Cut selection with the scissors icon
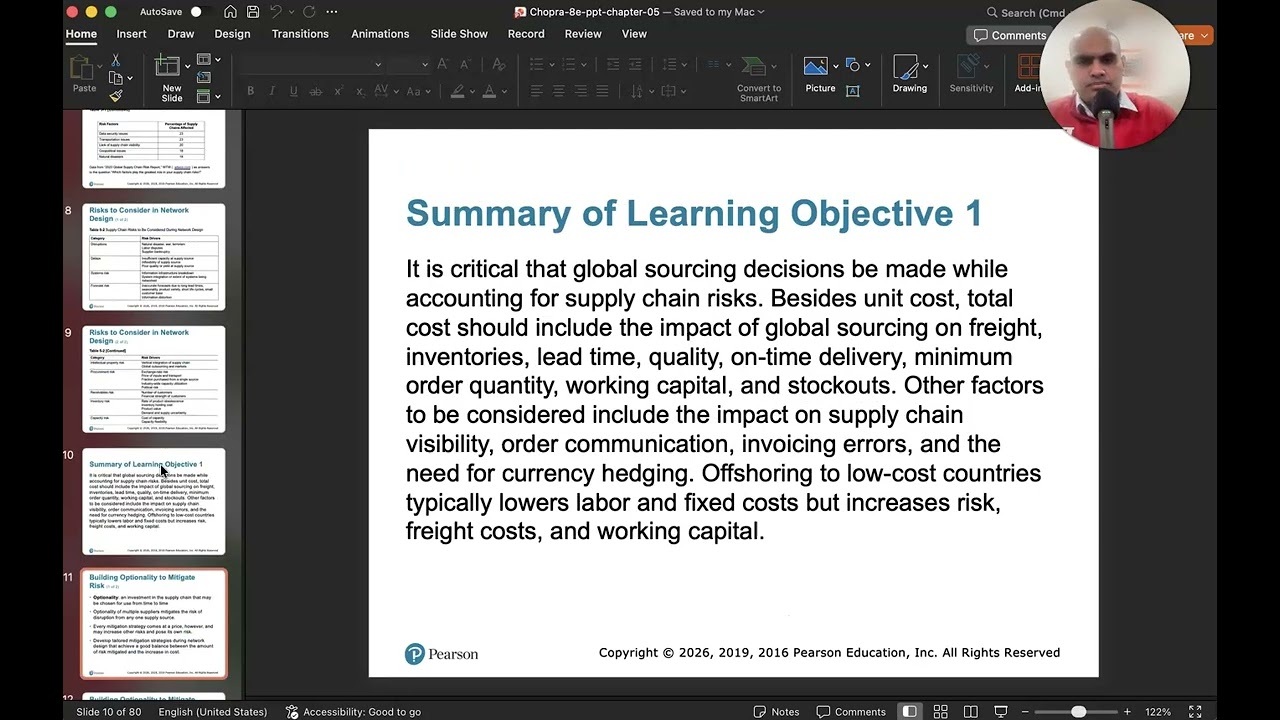This screenshot has width=1280, height=720. pyautogui.click(x=116, y=61)
